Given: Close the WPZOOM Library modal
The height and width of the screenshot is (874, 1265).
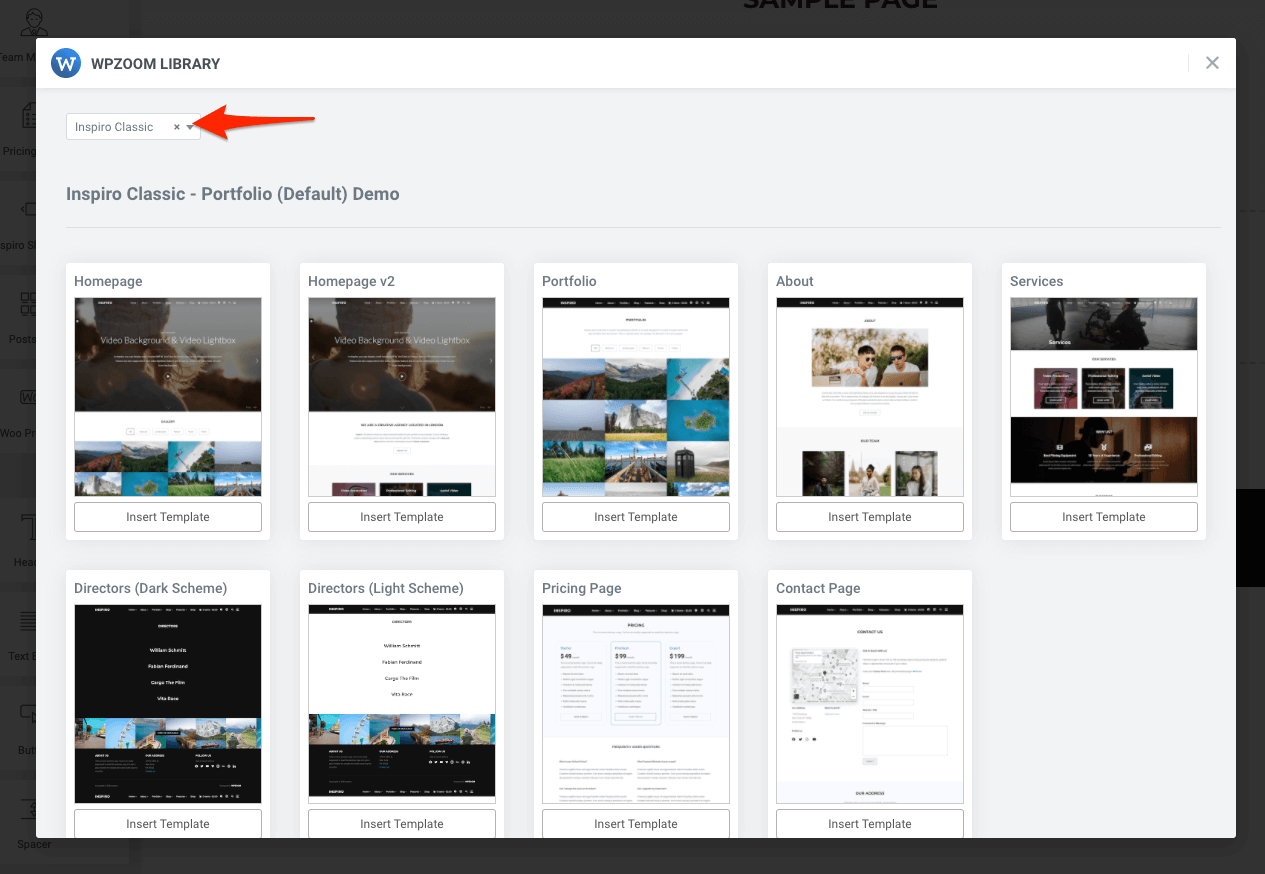Looking at the screenshot, I should (1212, 63).
